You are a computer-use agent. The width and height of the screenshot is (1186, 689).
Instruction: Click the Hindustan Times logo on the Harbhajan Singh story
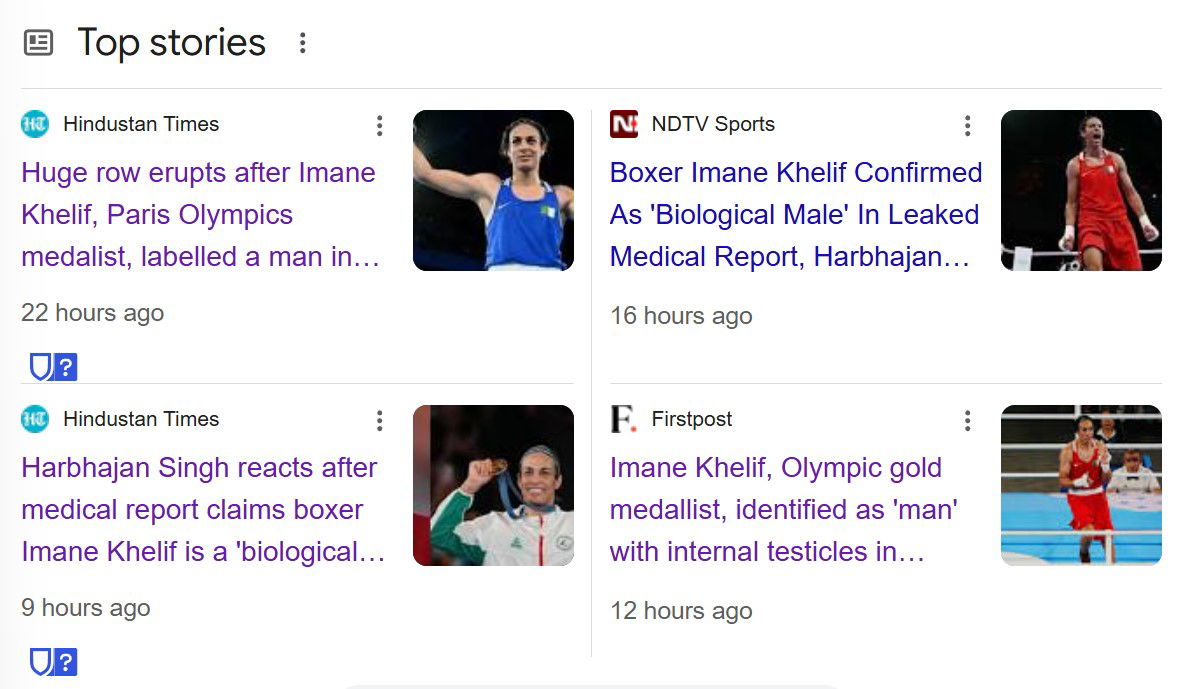tap(35, 420)
